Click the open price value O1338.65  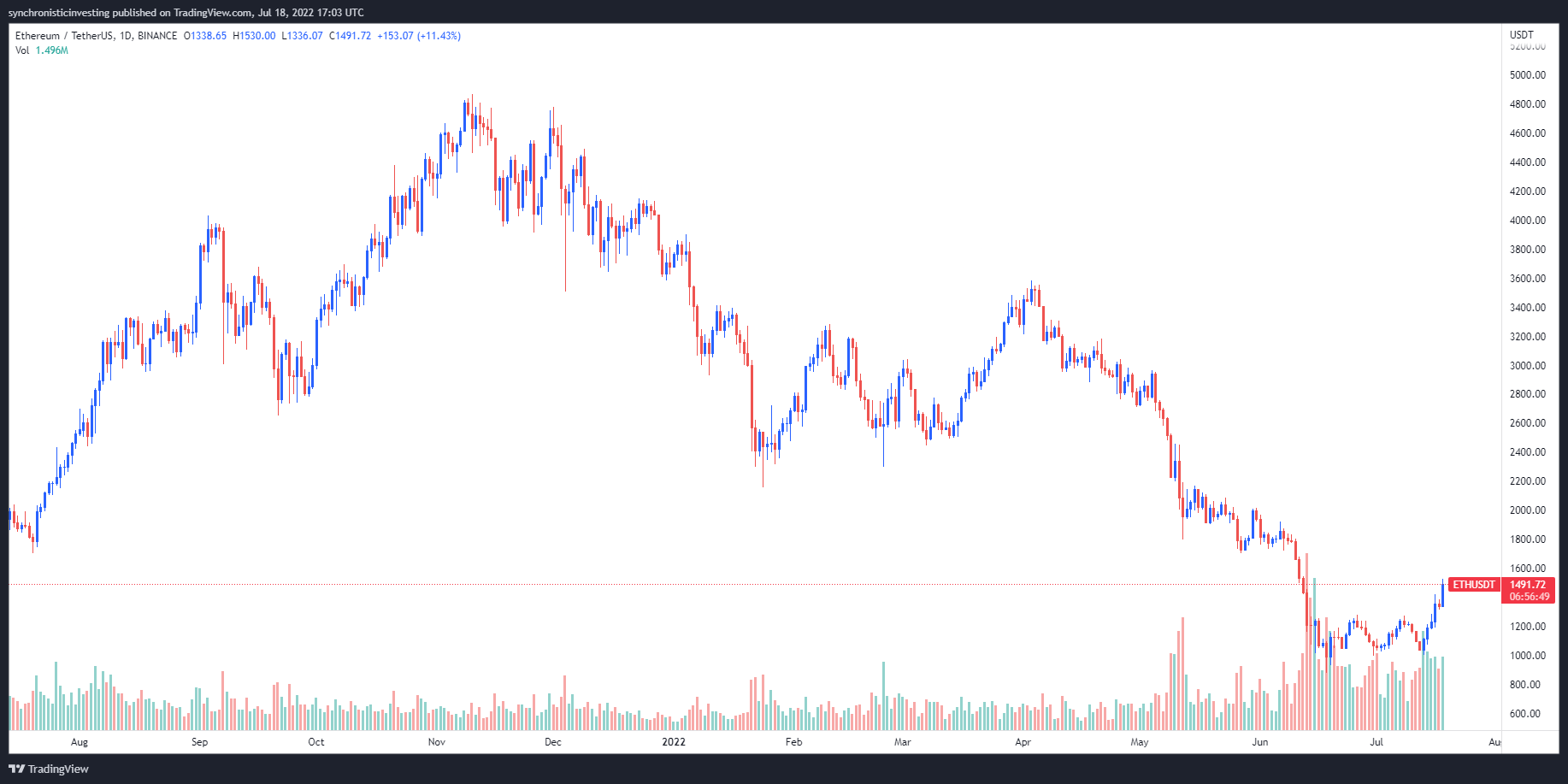[205, 36]
